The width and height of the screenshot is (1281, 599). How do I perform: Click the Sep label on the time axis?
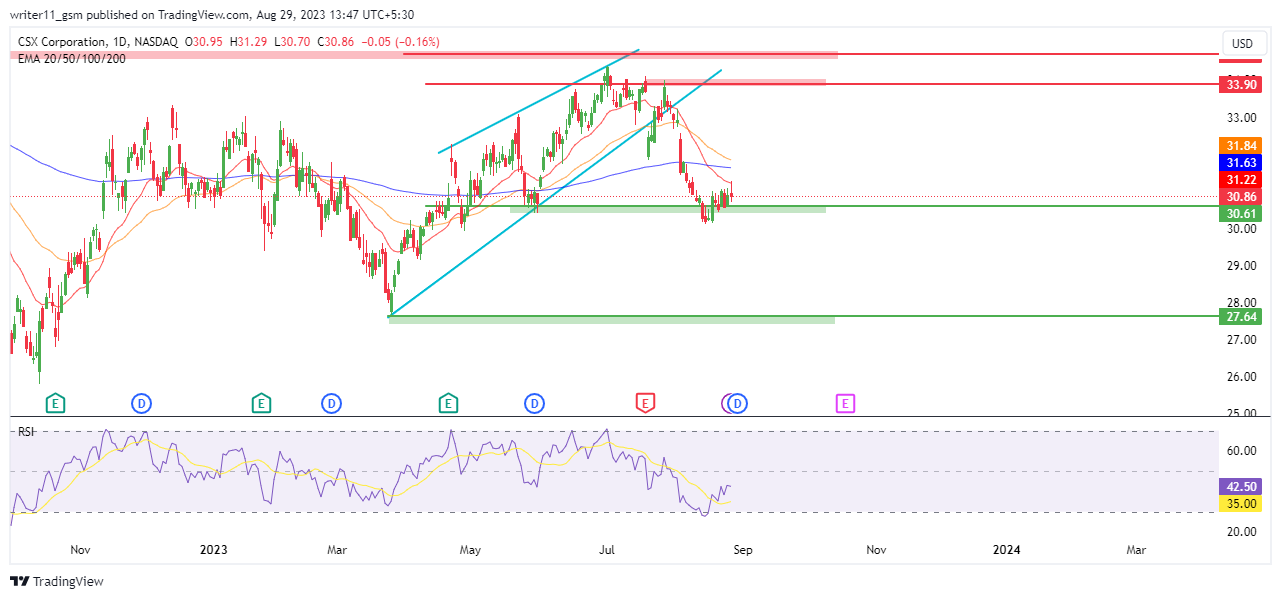coord(741,549)
